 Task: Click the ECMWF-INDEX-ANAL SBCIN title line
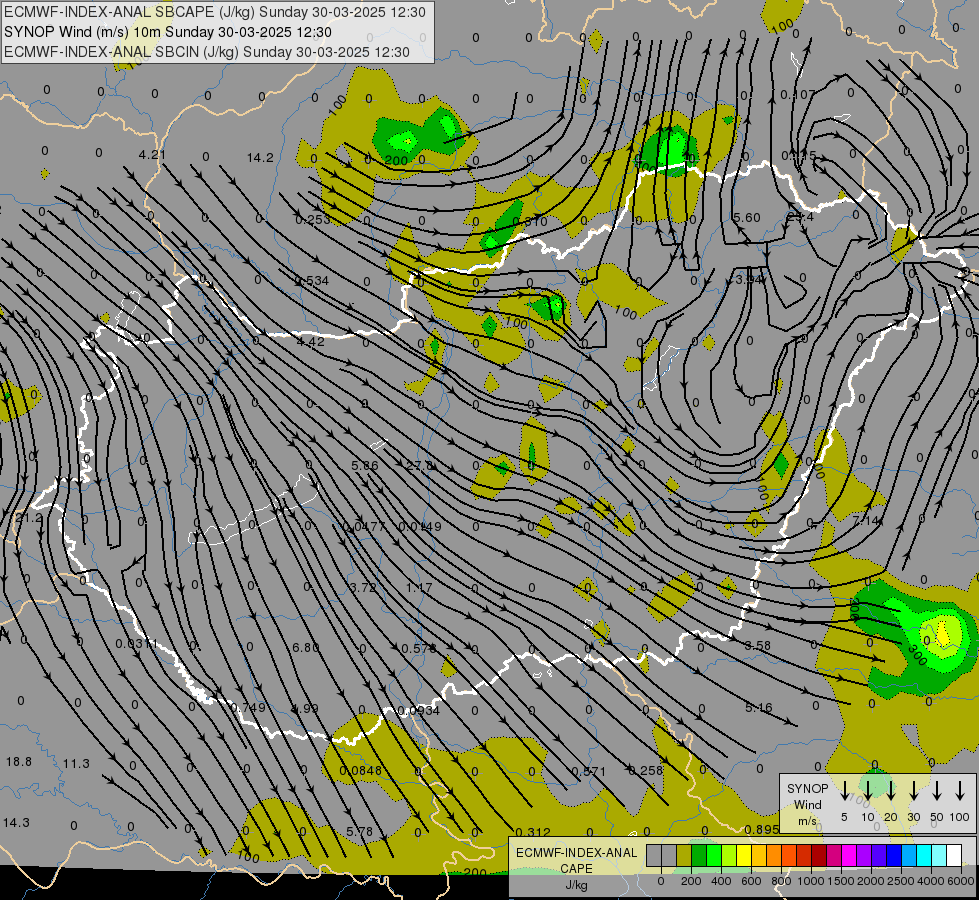207,52
